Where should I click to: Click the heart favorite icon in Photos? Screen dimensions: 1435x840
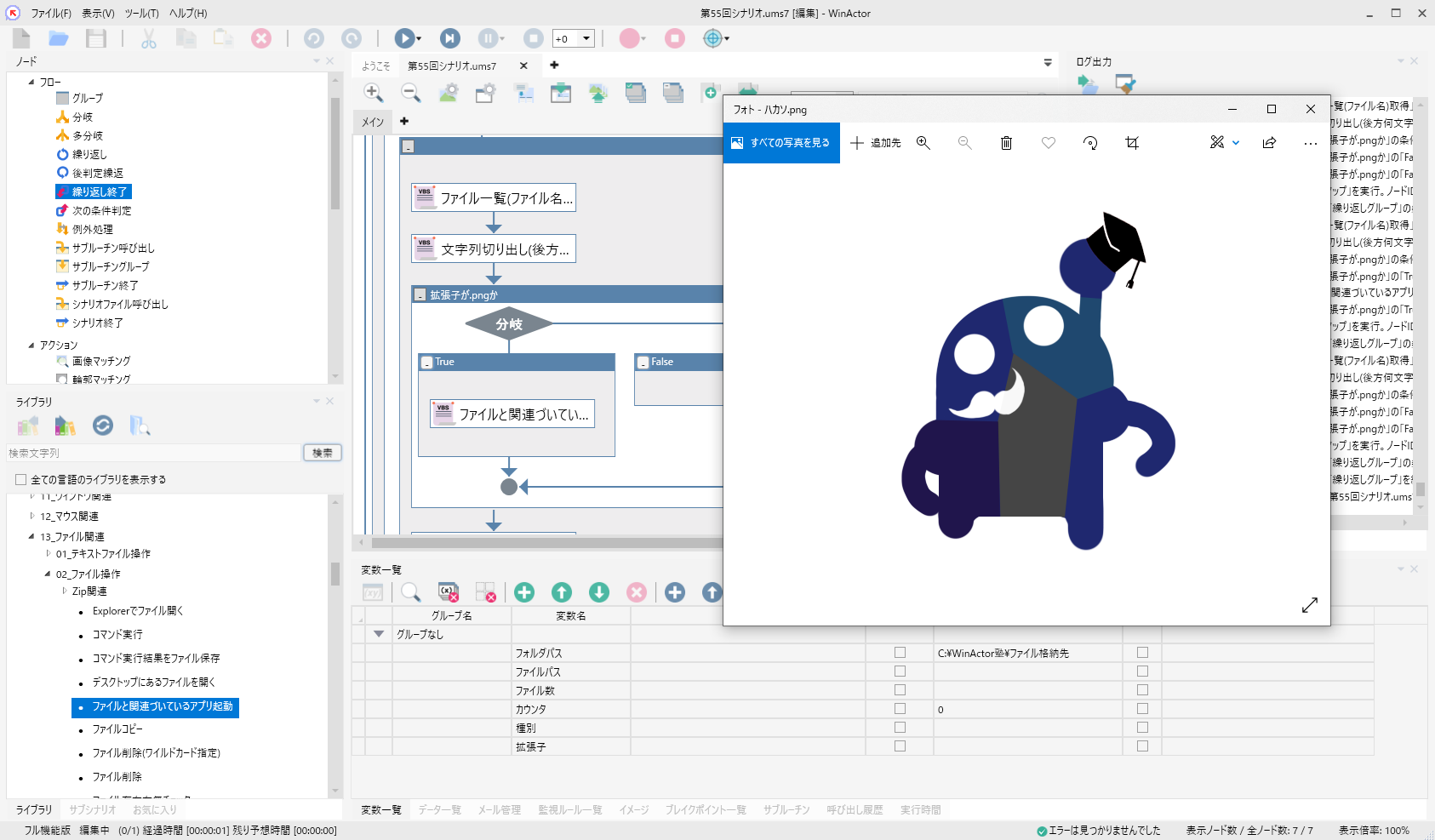point(1049,143)
